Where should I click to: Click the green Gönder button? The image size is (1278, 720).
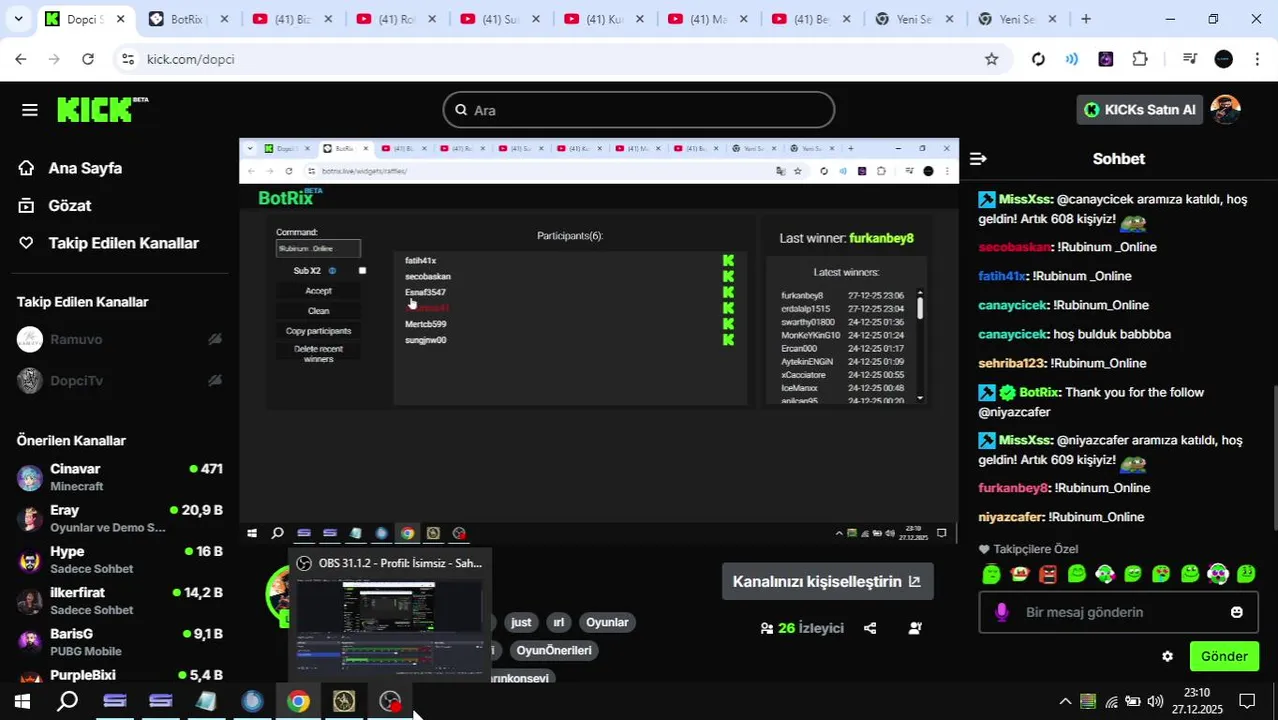click(x=1224, y=656)
